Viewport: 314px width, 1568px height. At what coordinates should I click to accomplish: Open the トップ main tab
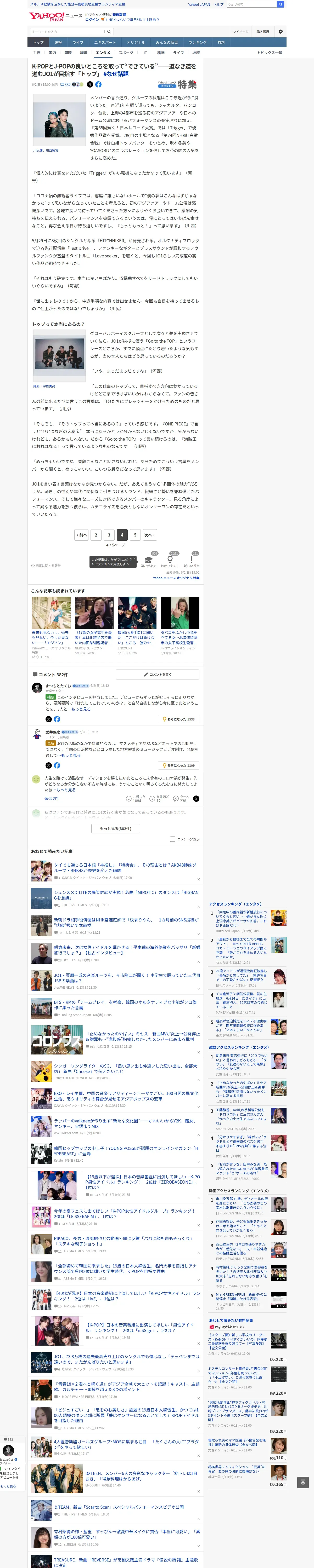[38, 43]
